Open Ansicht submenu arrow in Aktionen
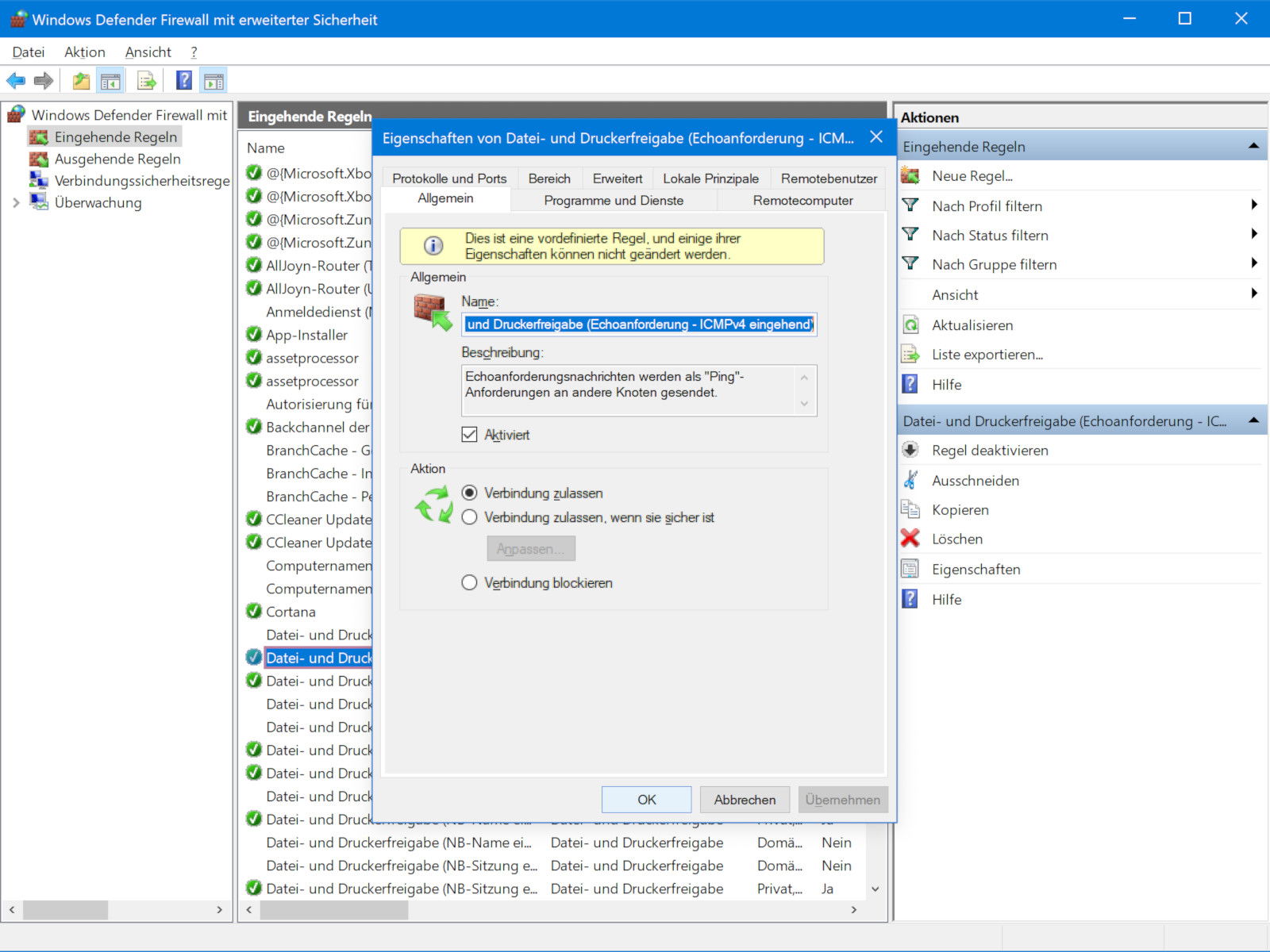The image size is (1270, 952). pos(1254,294)
